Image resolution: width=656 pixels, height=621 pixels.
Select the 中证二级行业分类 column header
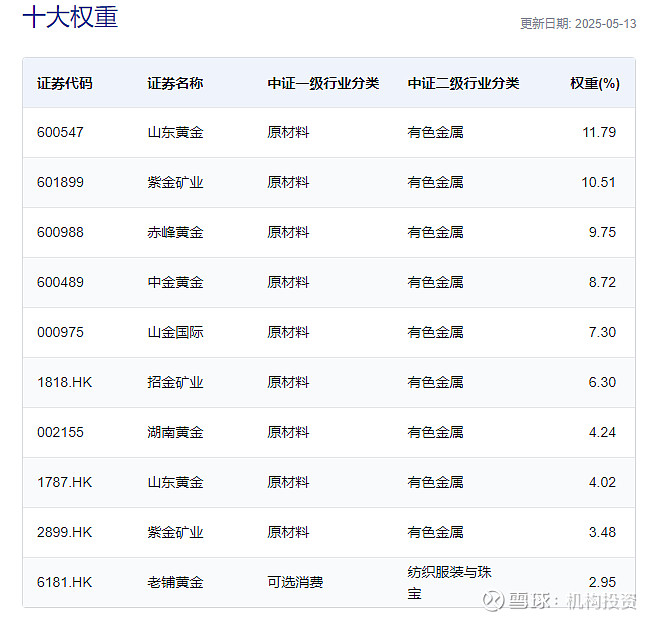click(x=463, y=83)
